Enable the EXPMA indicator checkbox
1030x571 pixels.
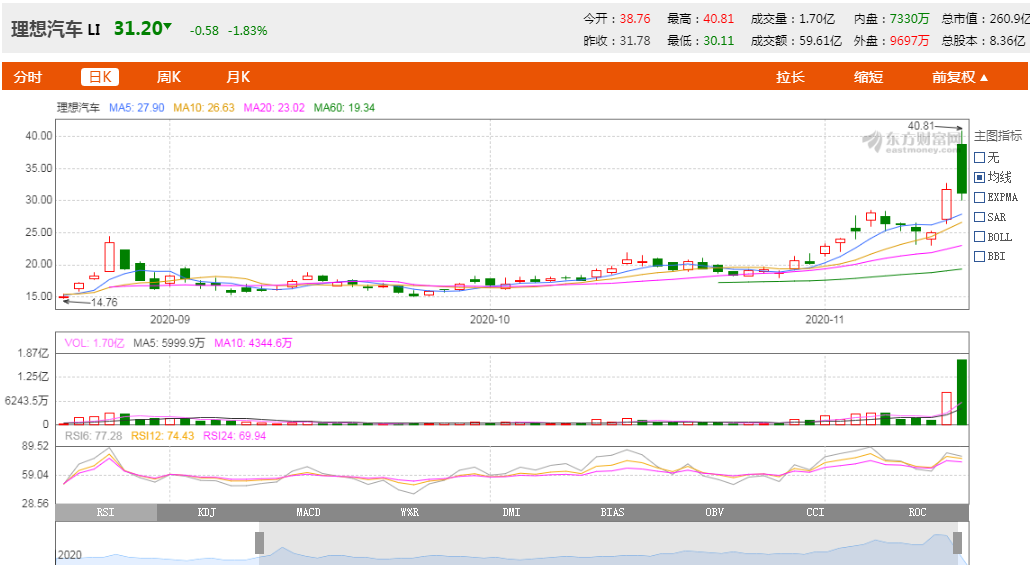[979, 197]
